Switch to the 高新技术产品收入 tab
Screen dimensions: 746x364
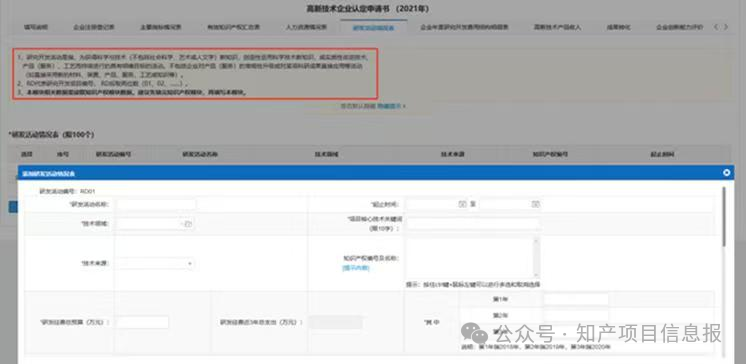(558, 28)
